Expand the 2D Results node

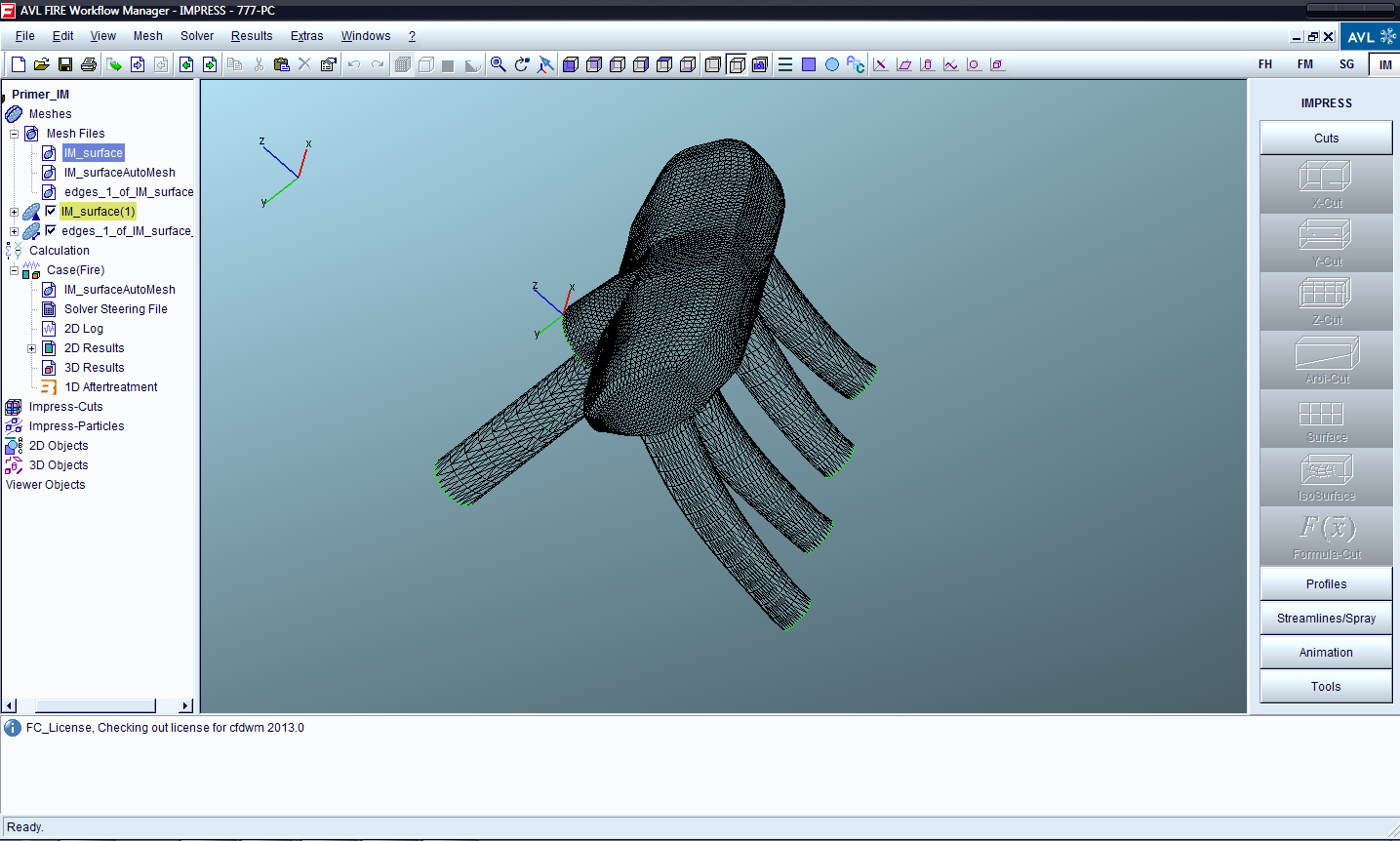(31, 348)
